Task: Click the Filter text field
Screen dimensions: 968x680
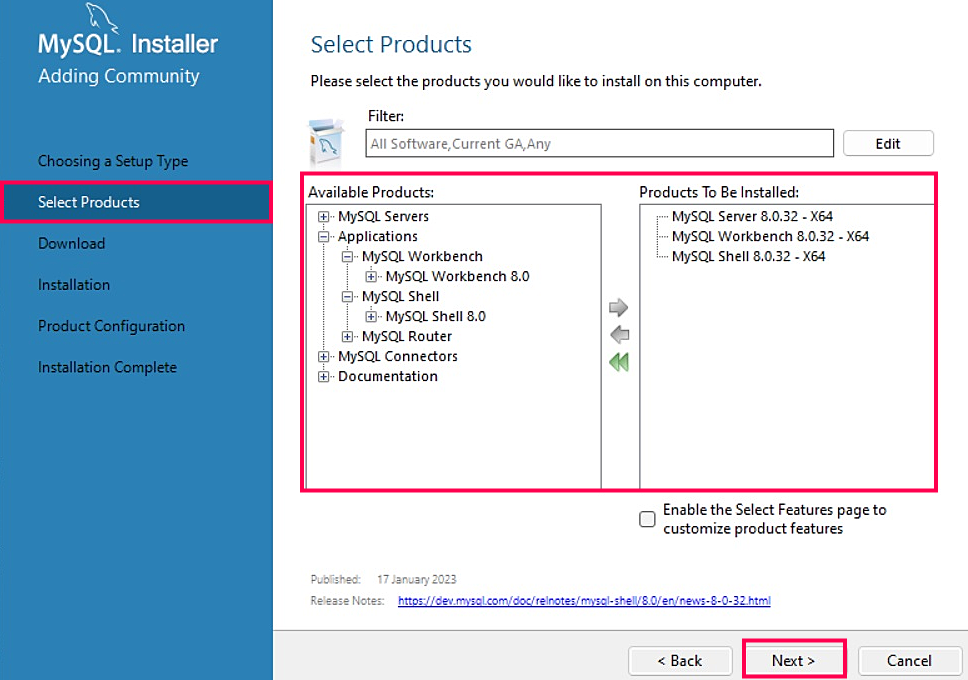Action: (x=599, y=143)
